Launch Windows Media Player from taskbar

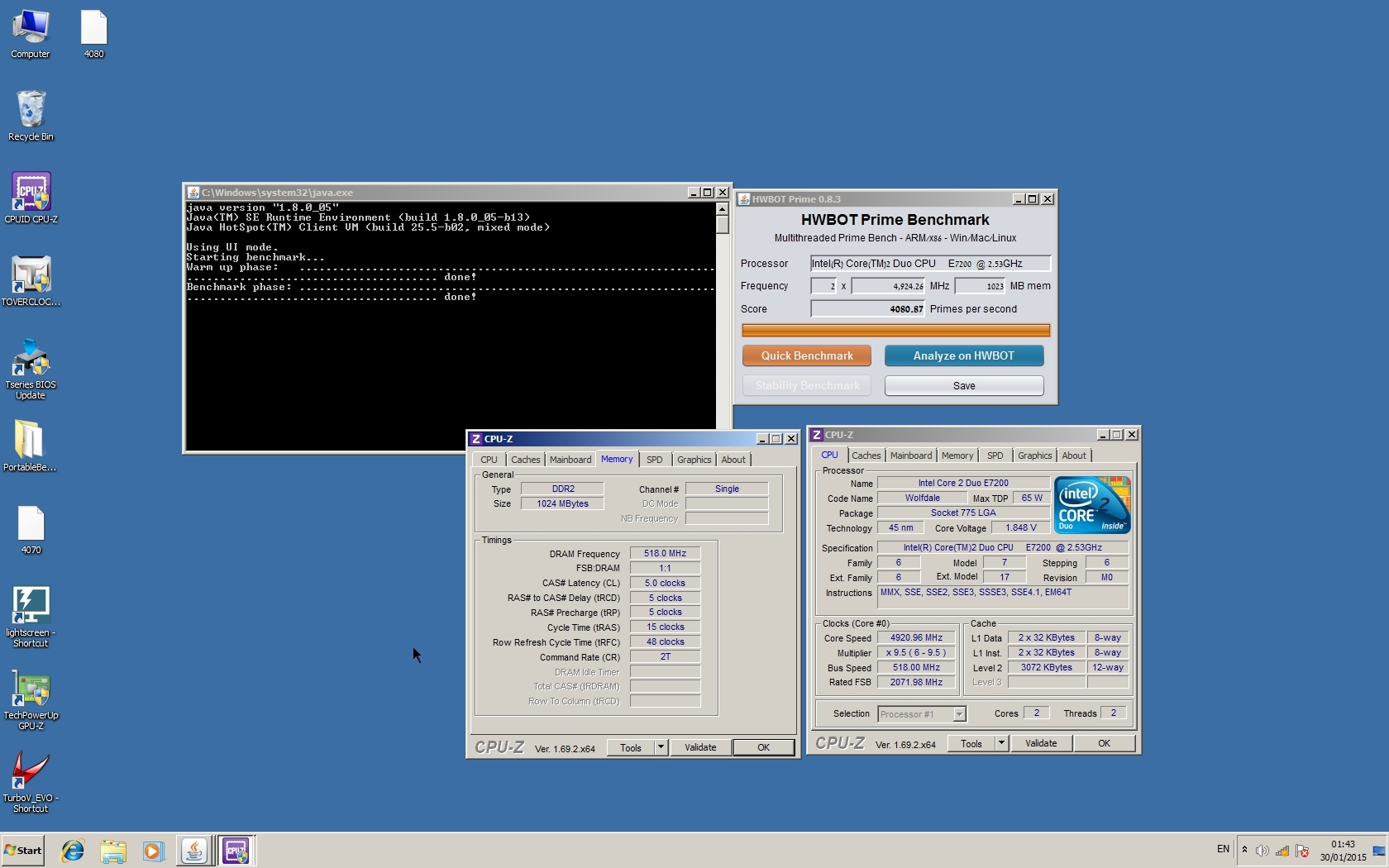153,850
